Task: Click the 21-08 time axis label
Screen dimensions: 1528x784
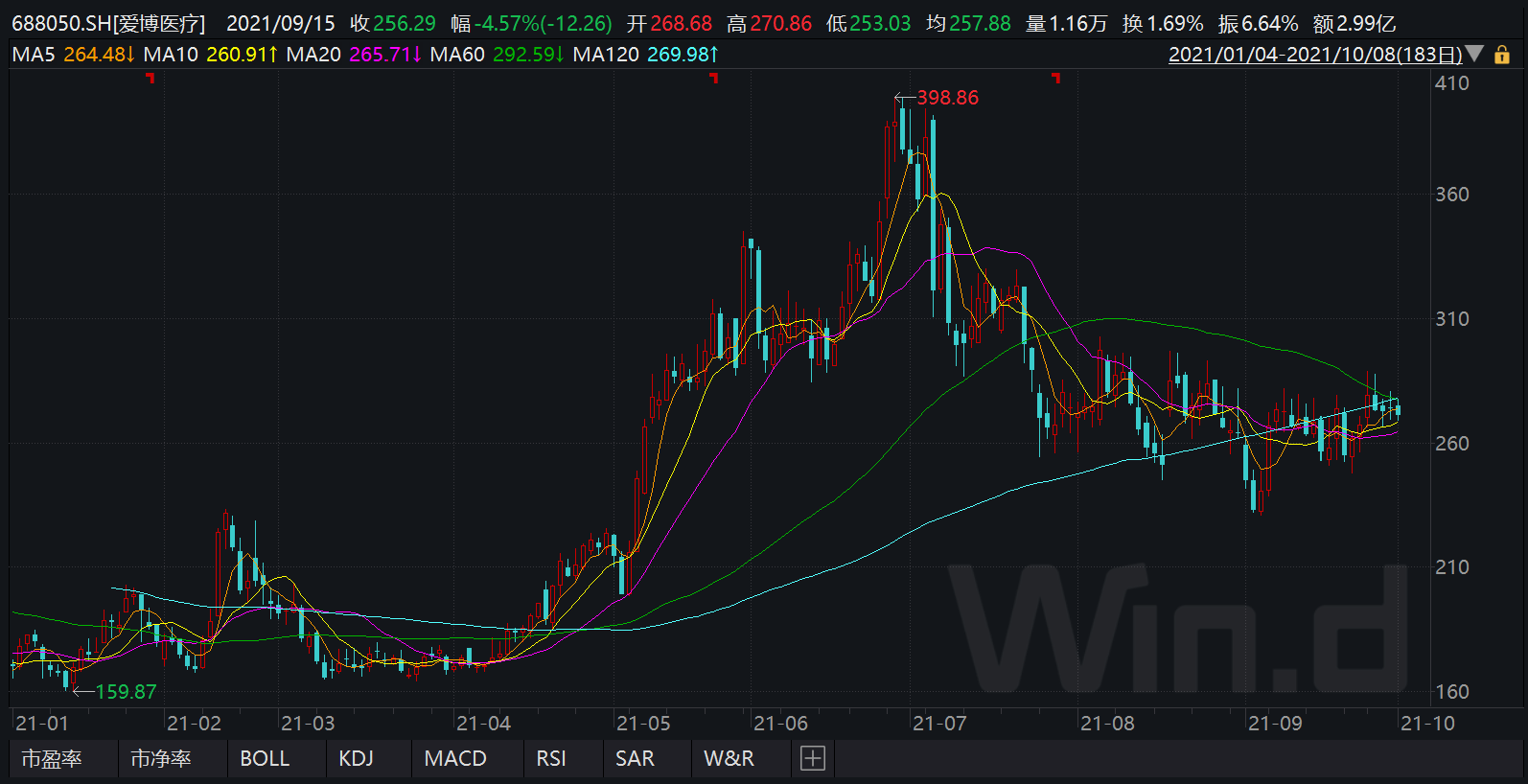Action: 1107,724
